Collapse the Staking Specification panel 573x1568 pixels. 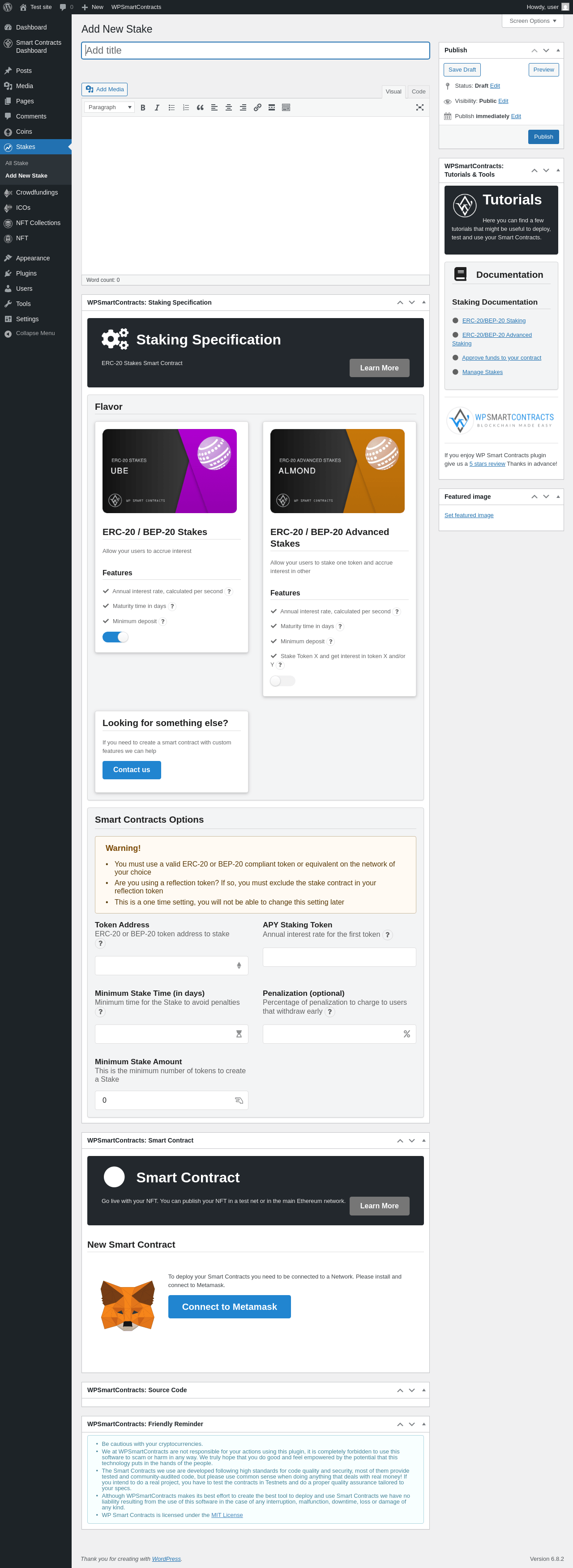(424, 302)
